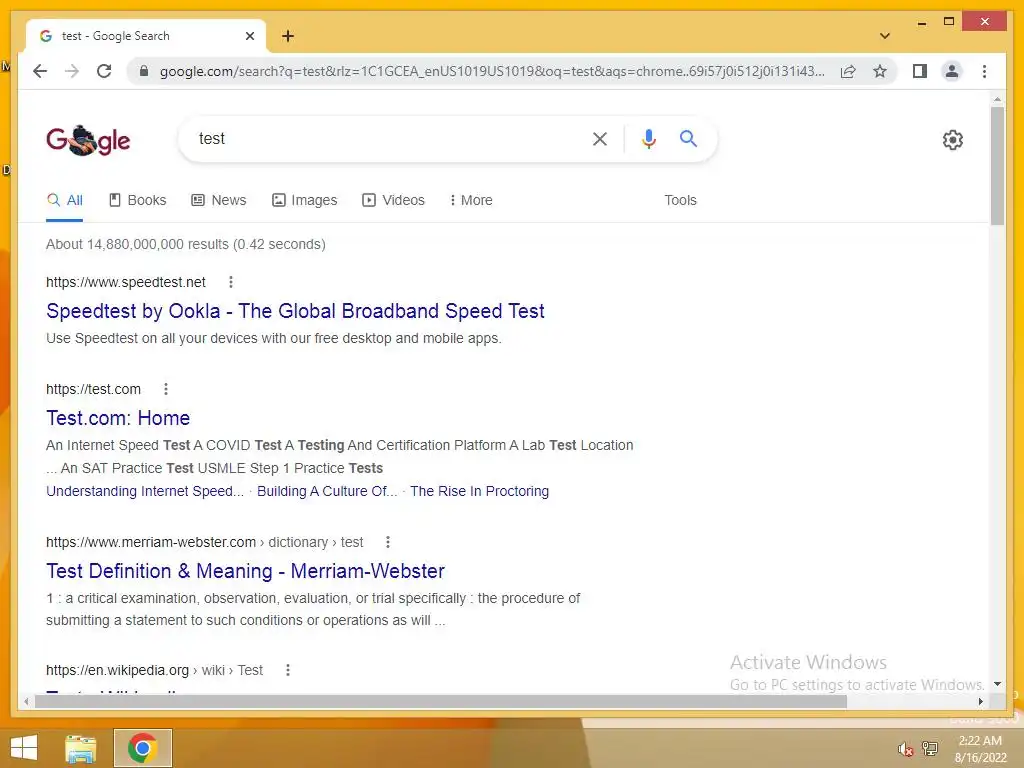Switch to the Videos tab
The image size is (1024, 768).
[x=393, y=200]
